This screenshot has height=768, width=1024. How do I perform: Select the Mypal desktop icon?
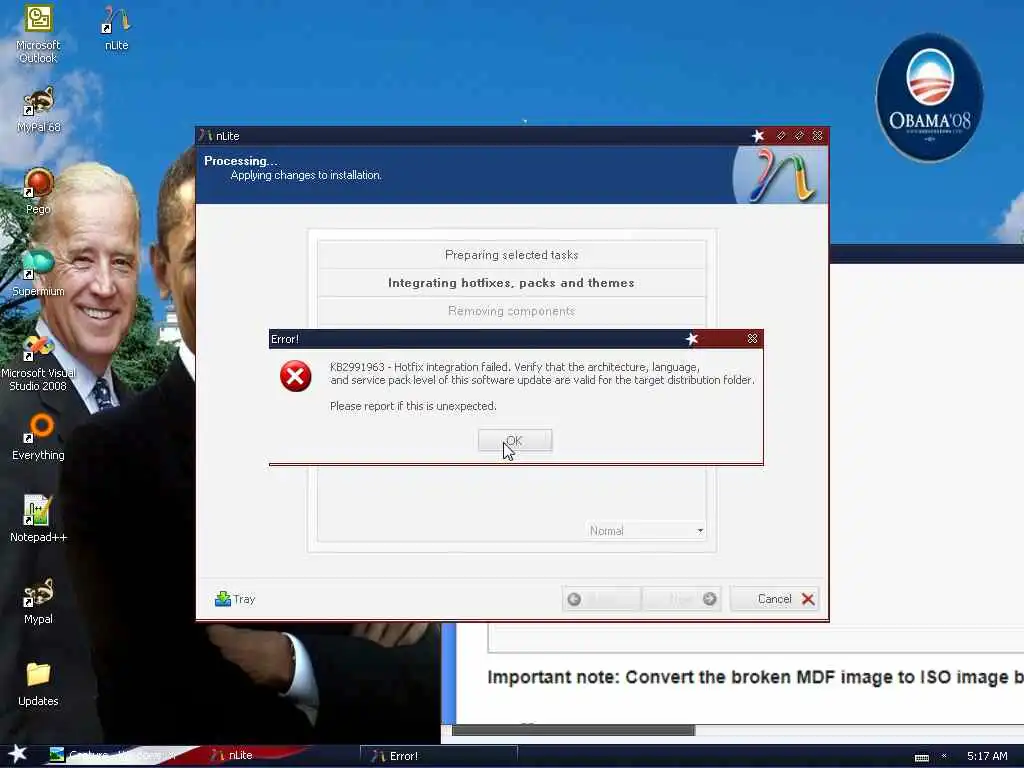tap(38, 601)
